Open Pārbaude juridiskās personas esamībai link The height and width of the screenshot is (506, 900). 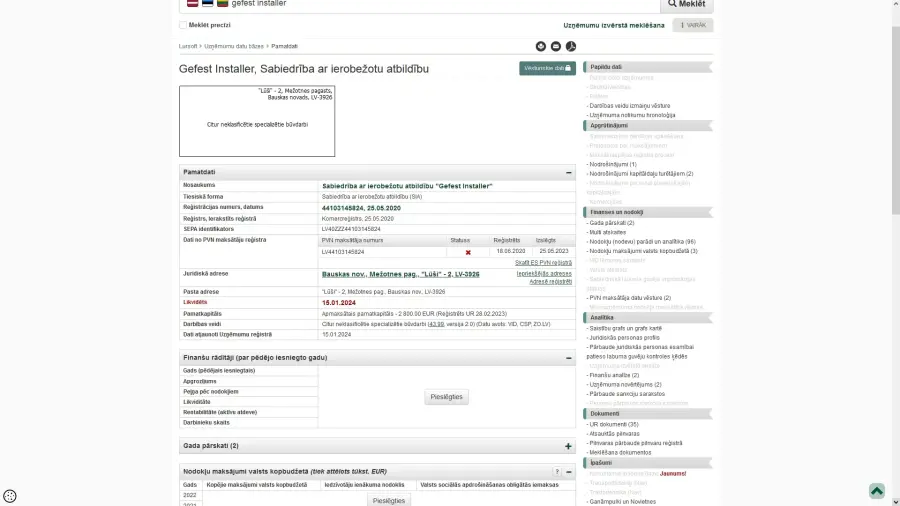[x=640, y=352]
